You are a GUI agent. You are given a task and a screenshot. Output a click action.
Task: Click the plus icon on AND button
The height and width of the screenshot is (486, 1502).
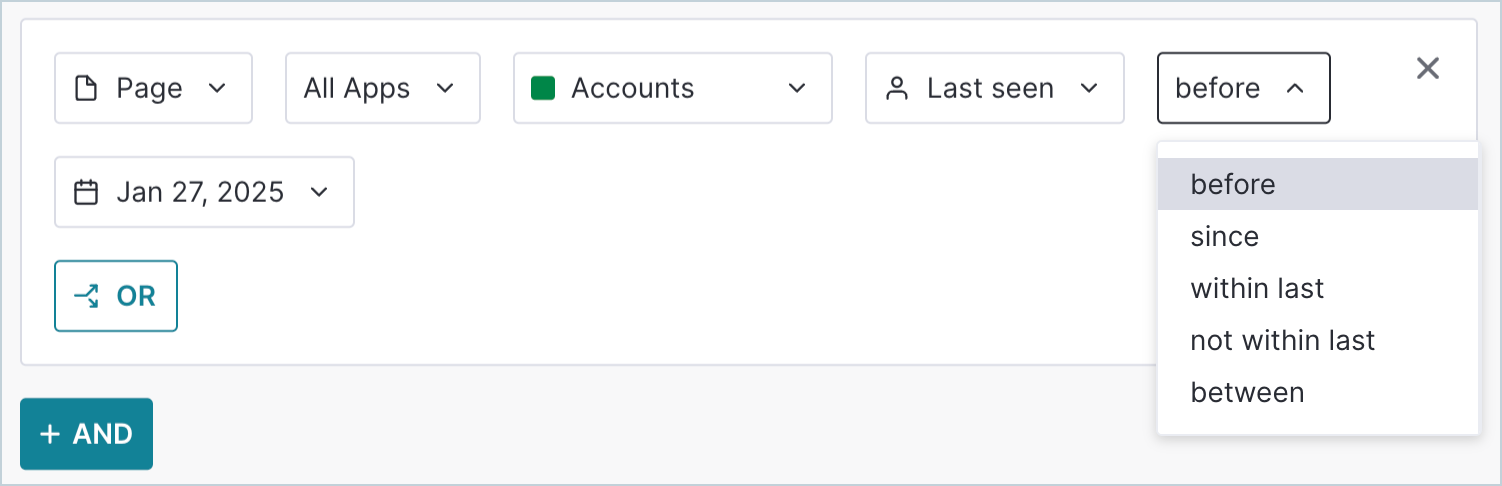50,434
